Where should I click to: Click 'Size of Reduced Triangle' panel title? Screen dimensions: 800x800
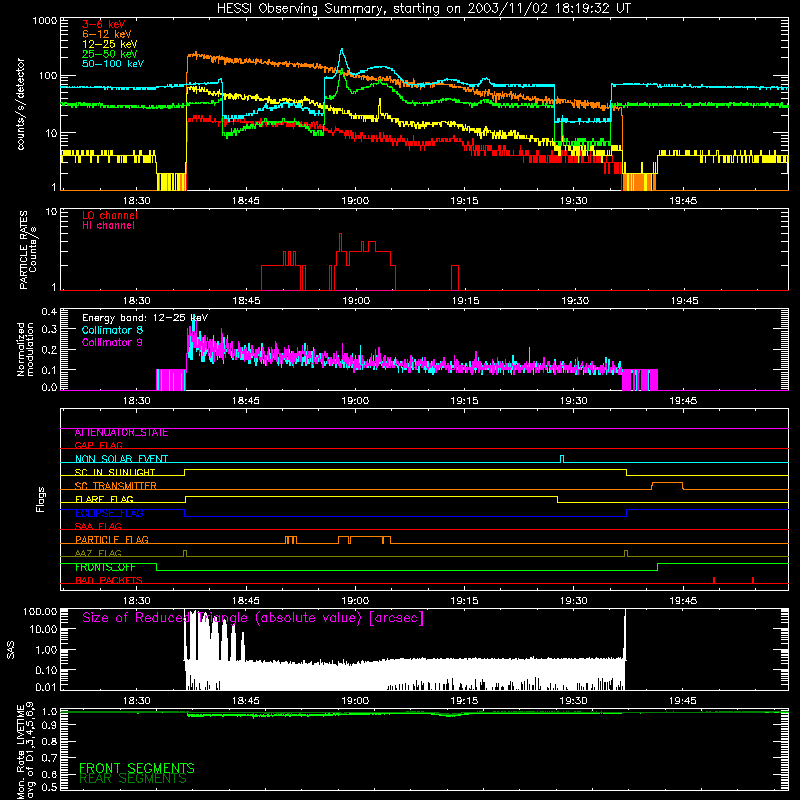(x=253, y=618)
